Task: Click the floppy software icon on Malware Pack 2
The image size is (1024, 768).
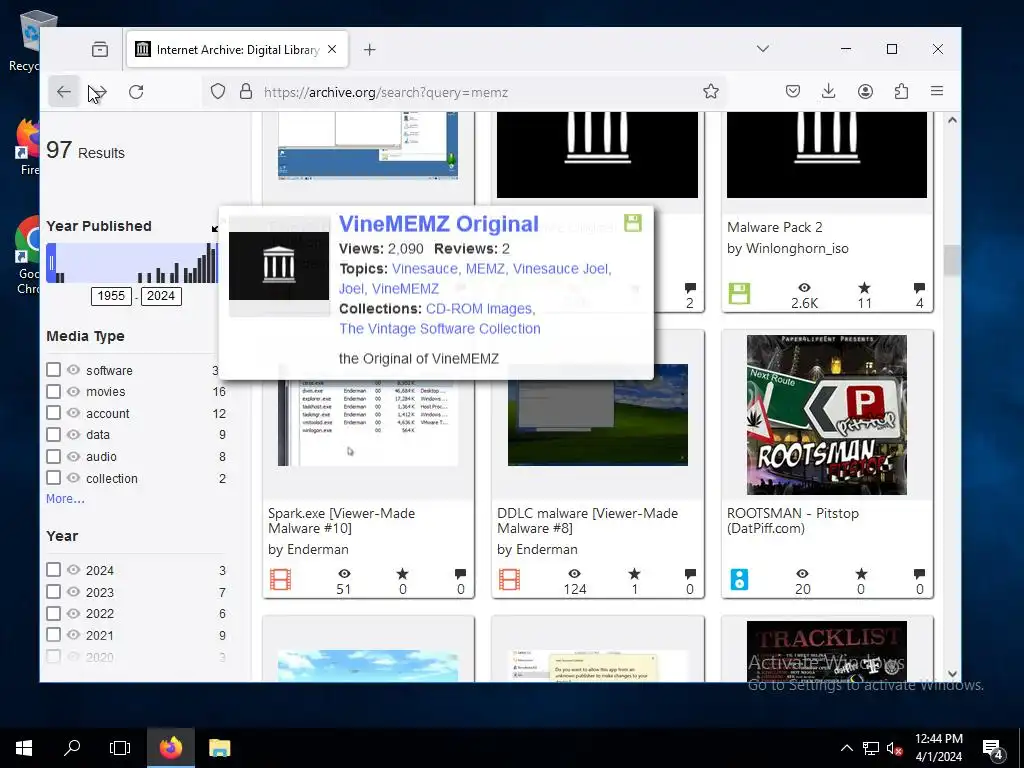Action: coord(739,293)
